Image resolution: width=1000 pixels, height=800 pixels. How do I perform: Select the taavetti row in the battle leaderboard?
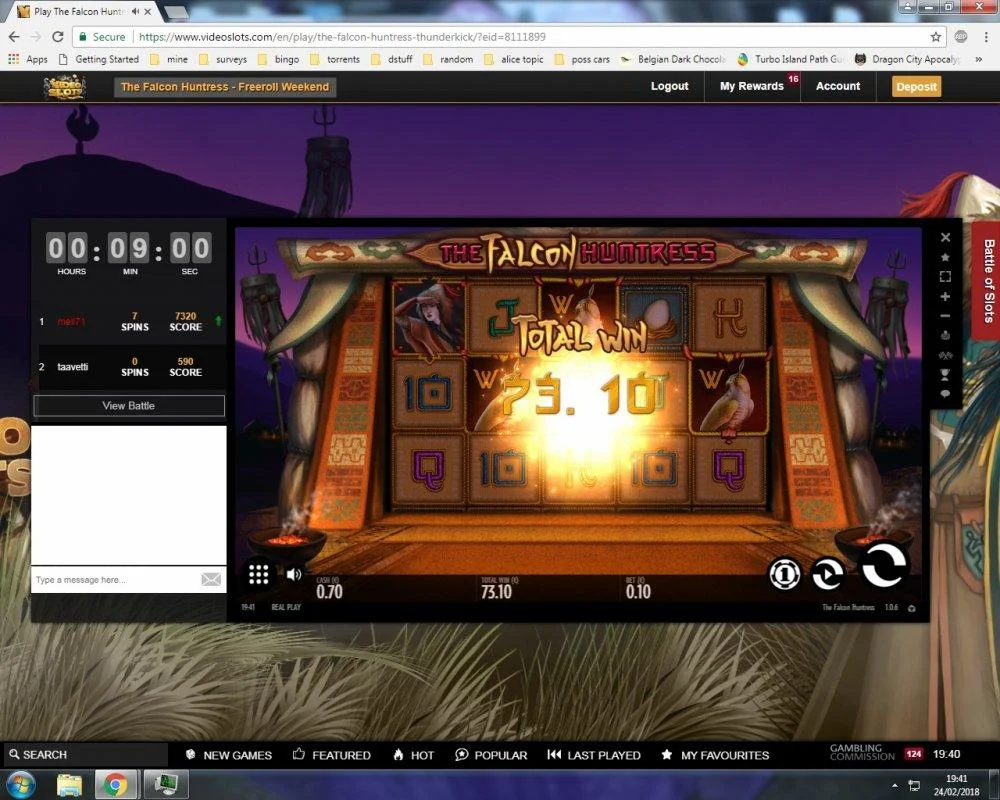[131, 367]
